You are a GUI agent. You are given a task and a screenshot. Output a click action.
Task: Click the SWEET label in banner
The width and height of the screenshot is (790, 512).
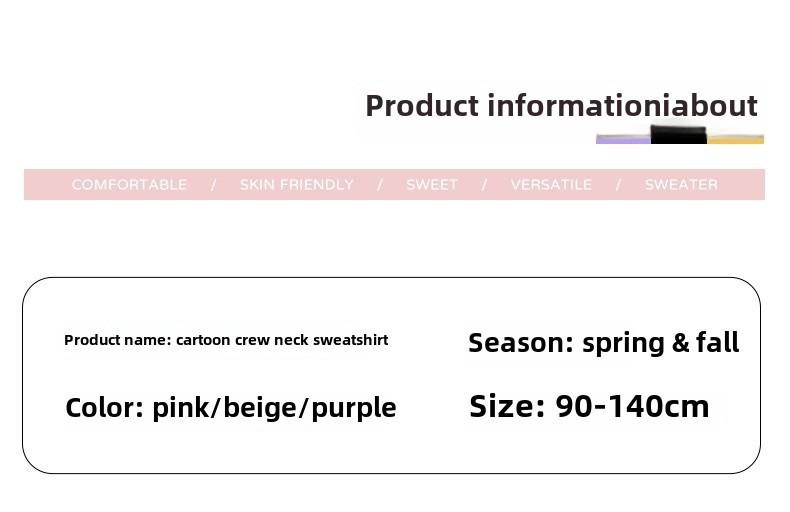click(432, 184)
